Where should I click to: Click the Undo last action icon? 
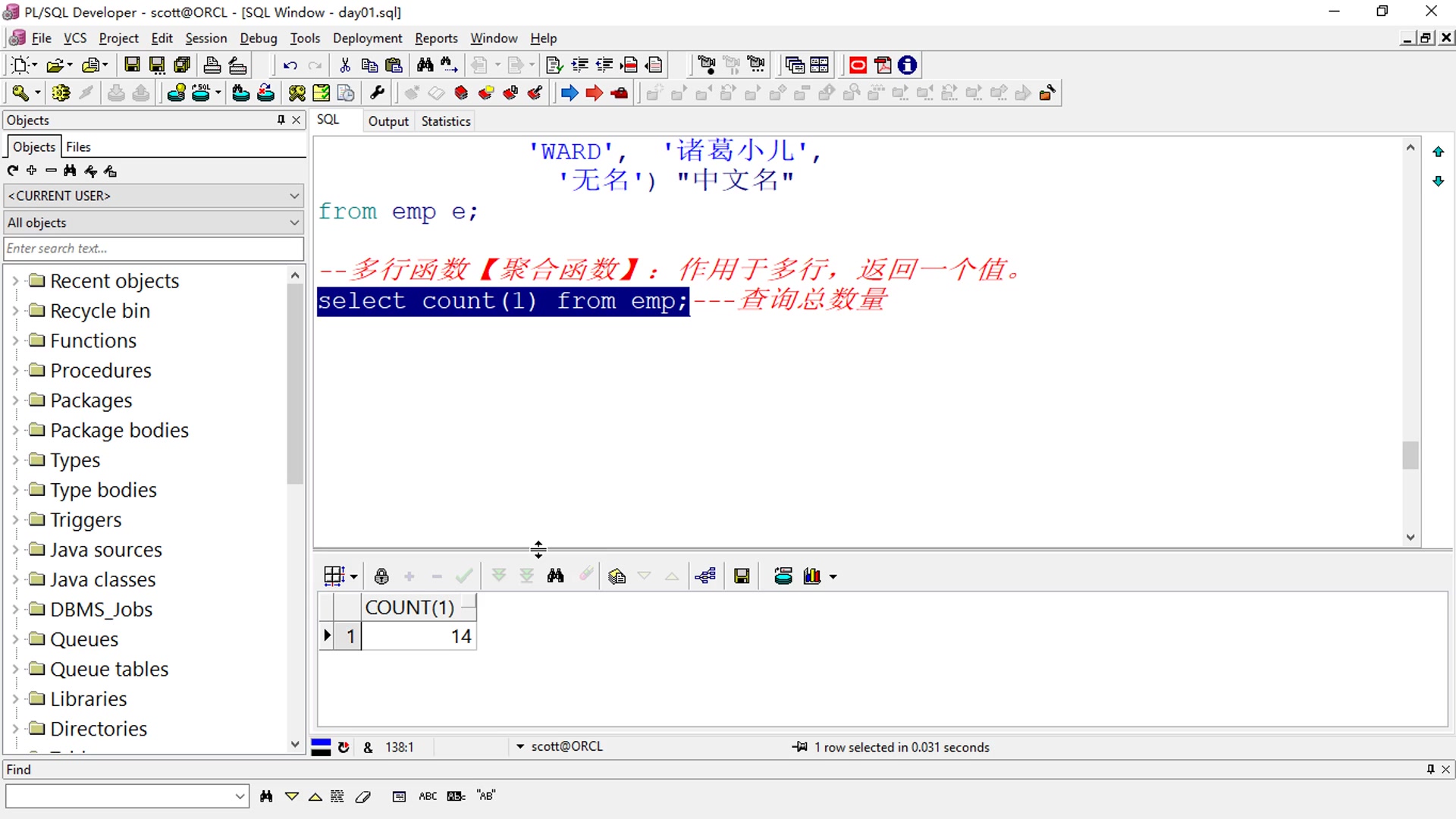click(x=288, y=64)
